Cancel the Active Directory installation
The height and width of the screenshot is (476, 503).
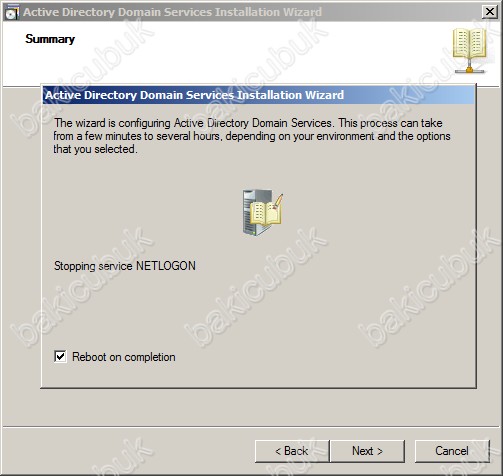452,451
